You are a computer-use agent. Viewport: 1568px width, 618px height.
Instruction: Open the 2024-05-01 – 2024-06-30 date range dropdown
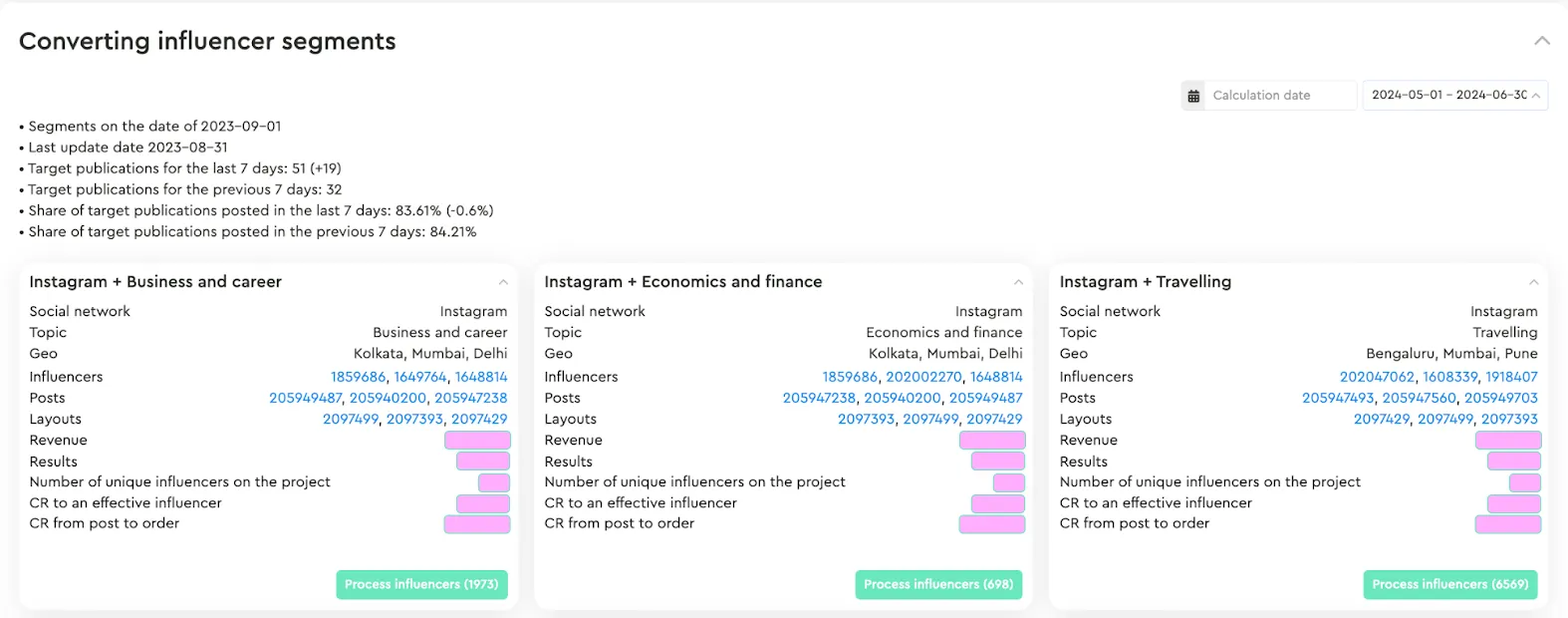pyautogui.click(x=1454, y=96)
